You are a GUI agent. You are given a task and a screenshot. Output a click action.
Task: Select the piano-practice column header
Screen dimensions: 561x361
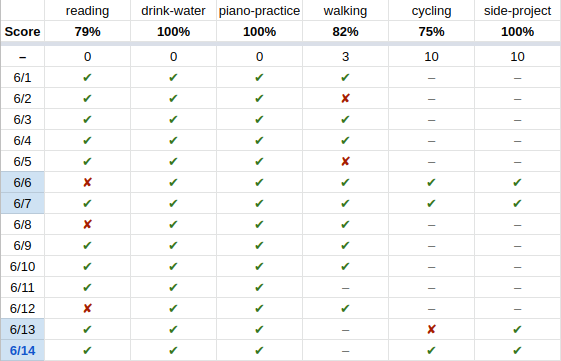click(259, 11)
